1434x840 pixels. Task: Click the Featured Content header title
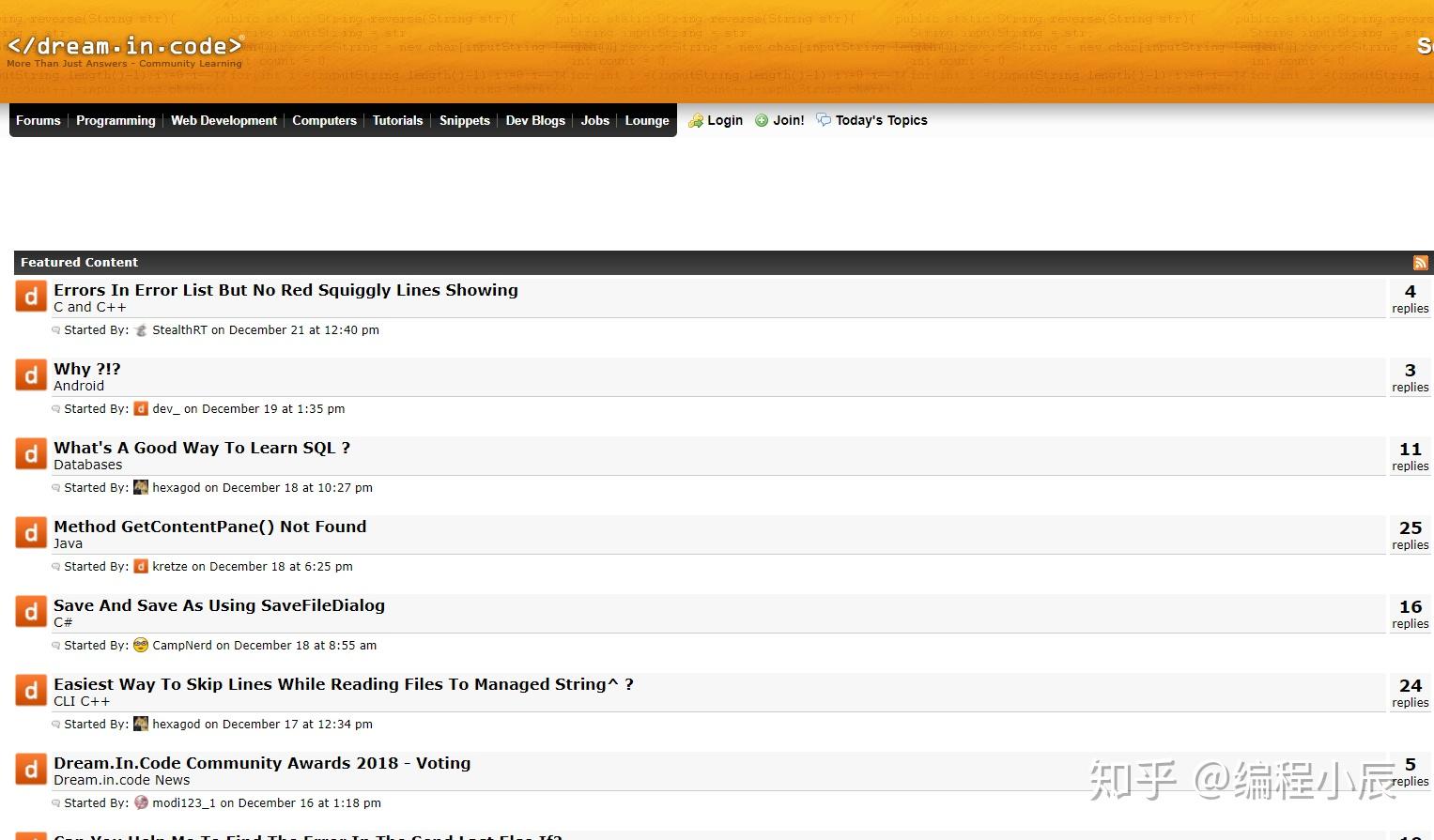click(x=79, y=263)
